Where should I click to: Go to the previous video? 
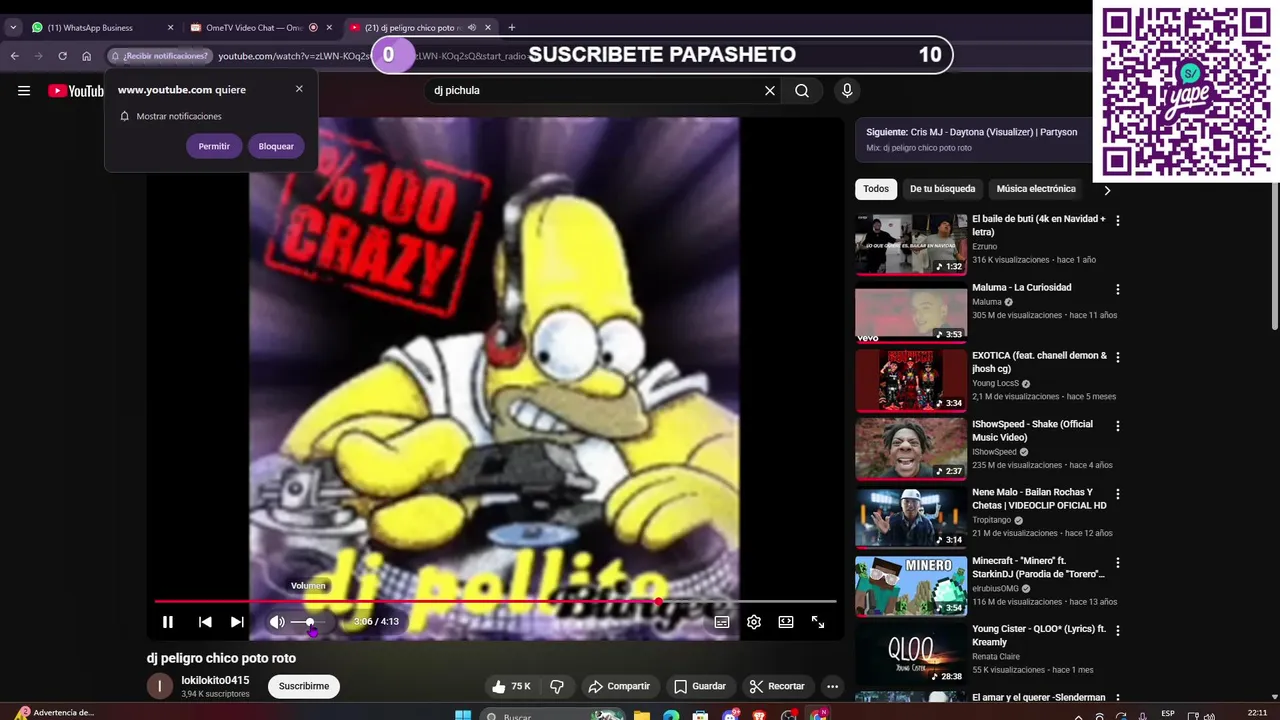pos(205,622)
